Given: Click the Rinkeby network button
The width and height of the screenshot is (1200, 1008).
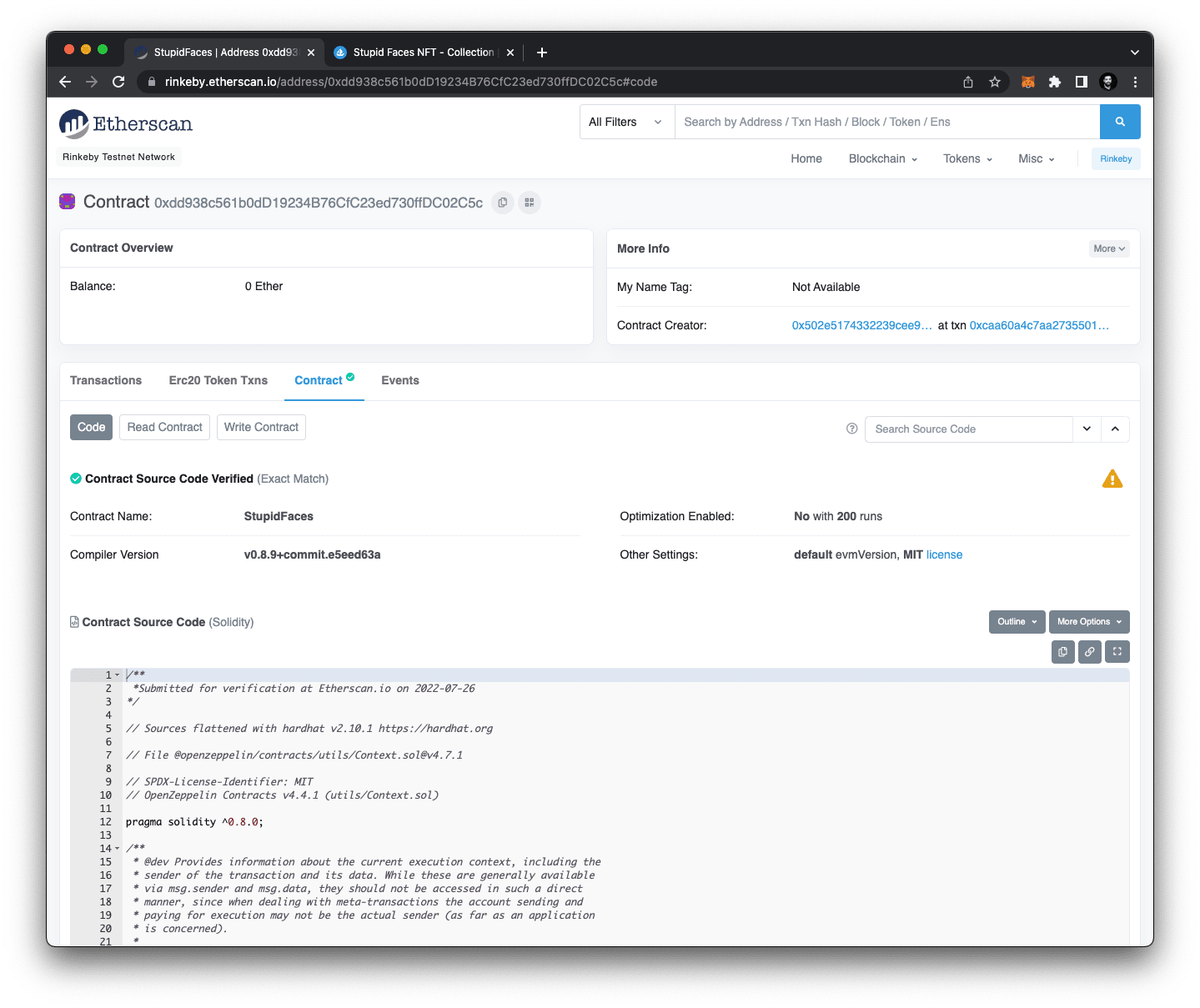Looking at the screenshot, I should [1116, 159].
